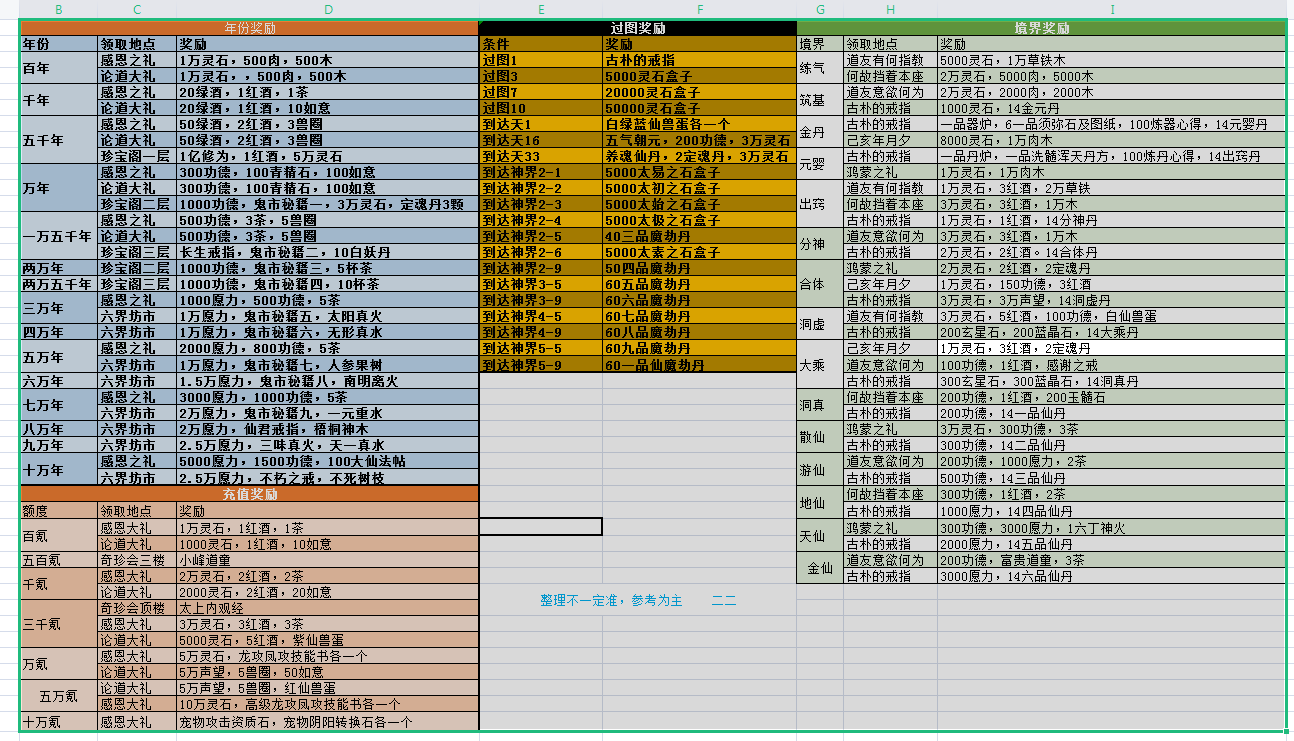Select the 五百氪 amount cell
The image size is (1294, 741).
coord(59,559)
